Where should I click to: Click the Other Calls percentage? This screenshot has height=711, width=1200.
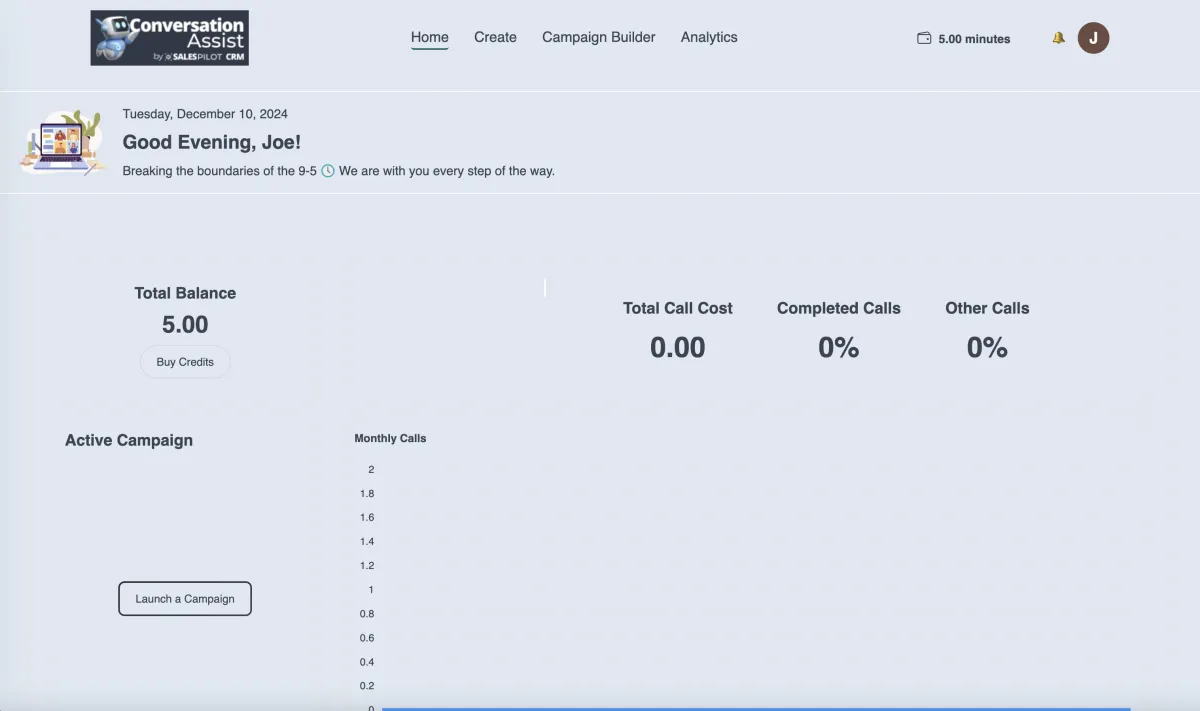tap(987, 347)
